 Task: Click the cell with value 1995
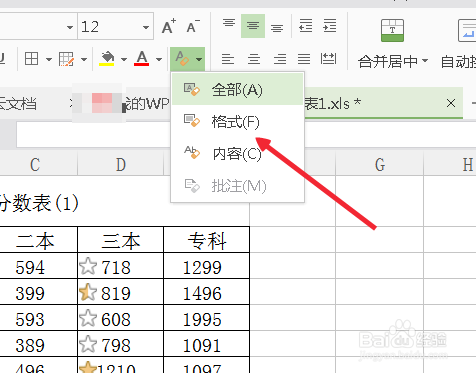[x=207, y=318]
